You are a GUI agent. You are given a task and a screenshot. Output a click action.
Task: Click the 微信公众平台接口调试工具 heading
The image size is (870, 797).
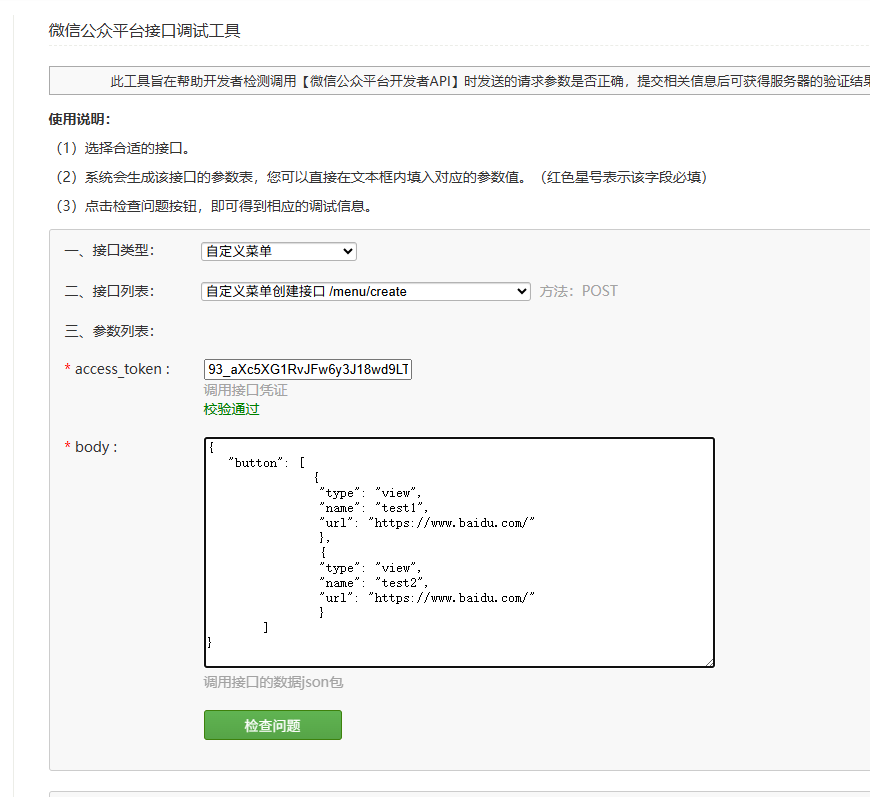tap(144, 31)
